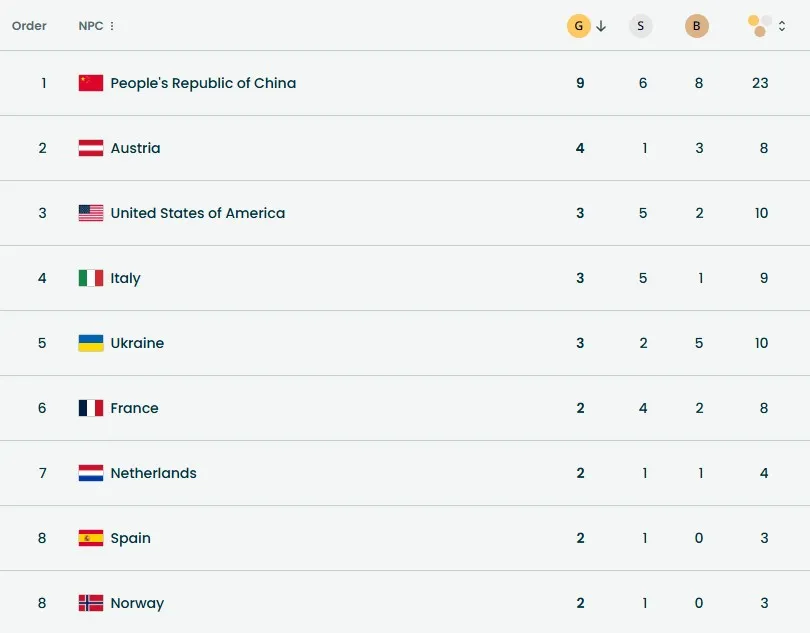
Task: Click the Norway flag icon
Action: [x=91, y=603]
